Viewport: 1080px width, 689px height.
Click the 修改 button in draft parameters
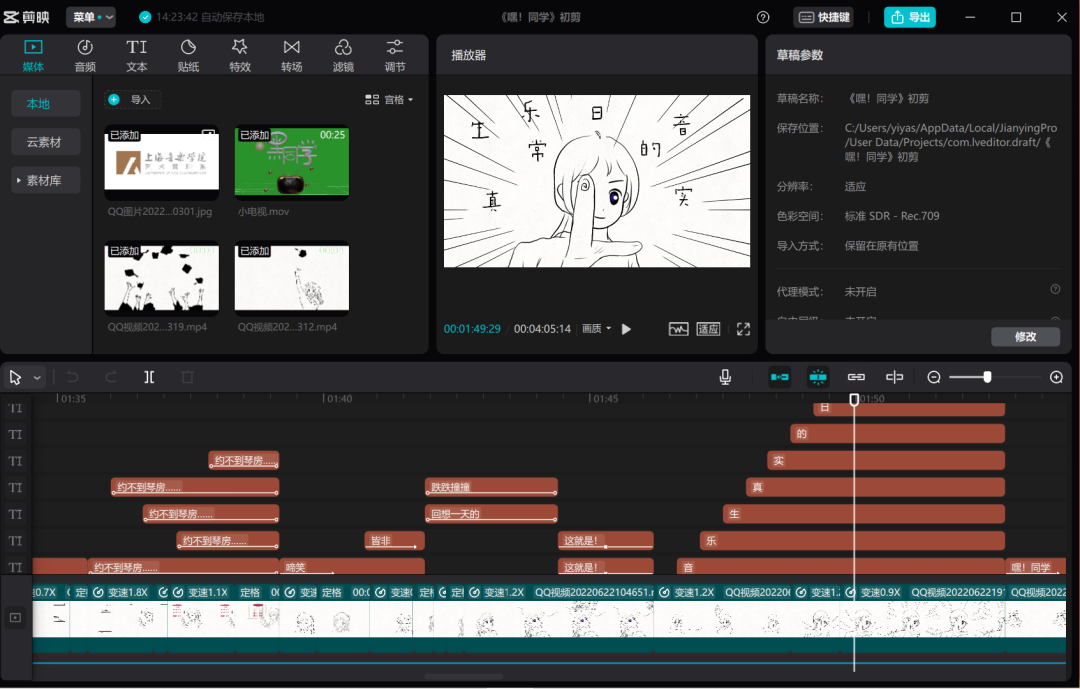coord(1025,337)
